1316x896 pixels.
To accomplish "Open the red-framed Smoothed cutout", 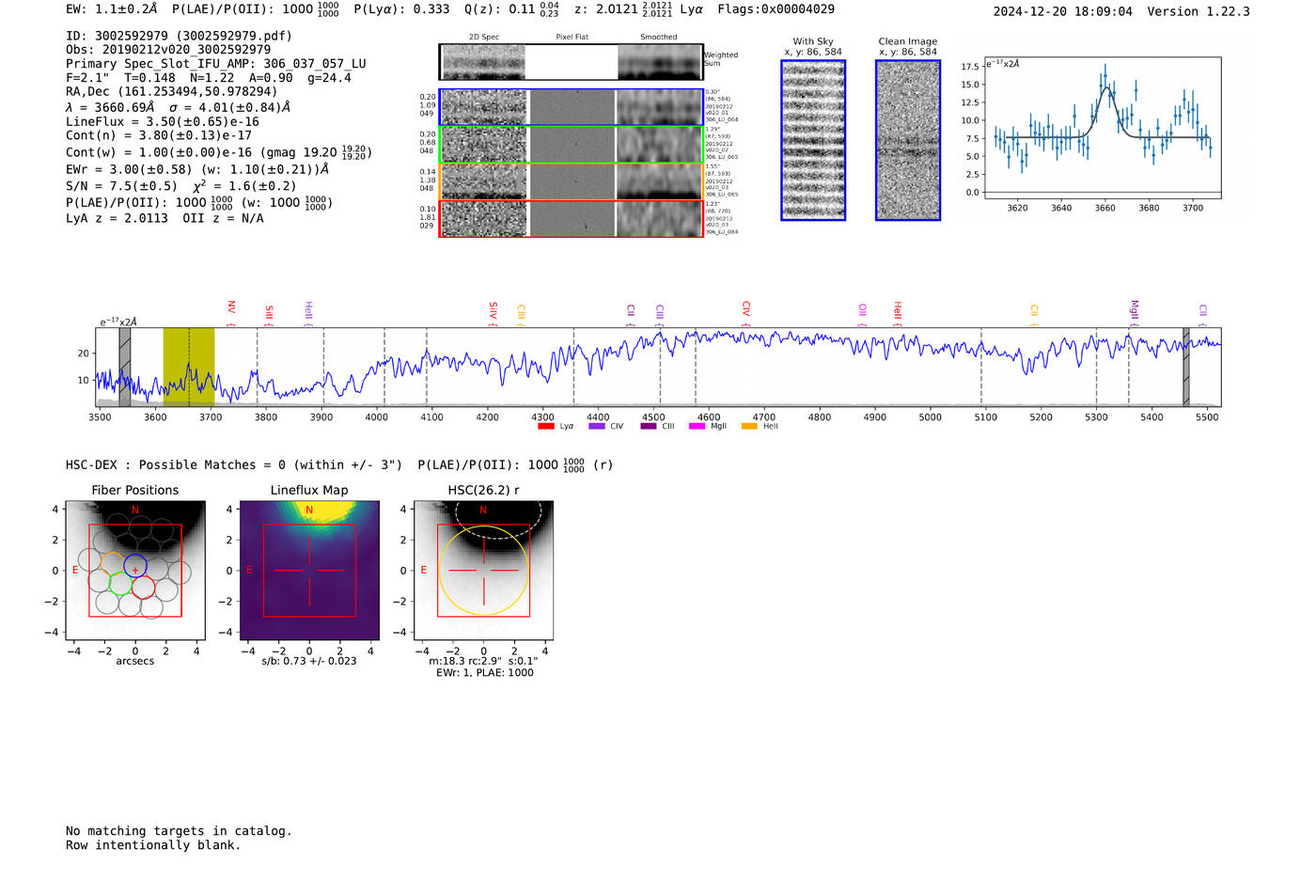I will click(x=660, y=219).
